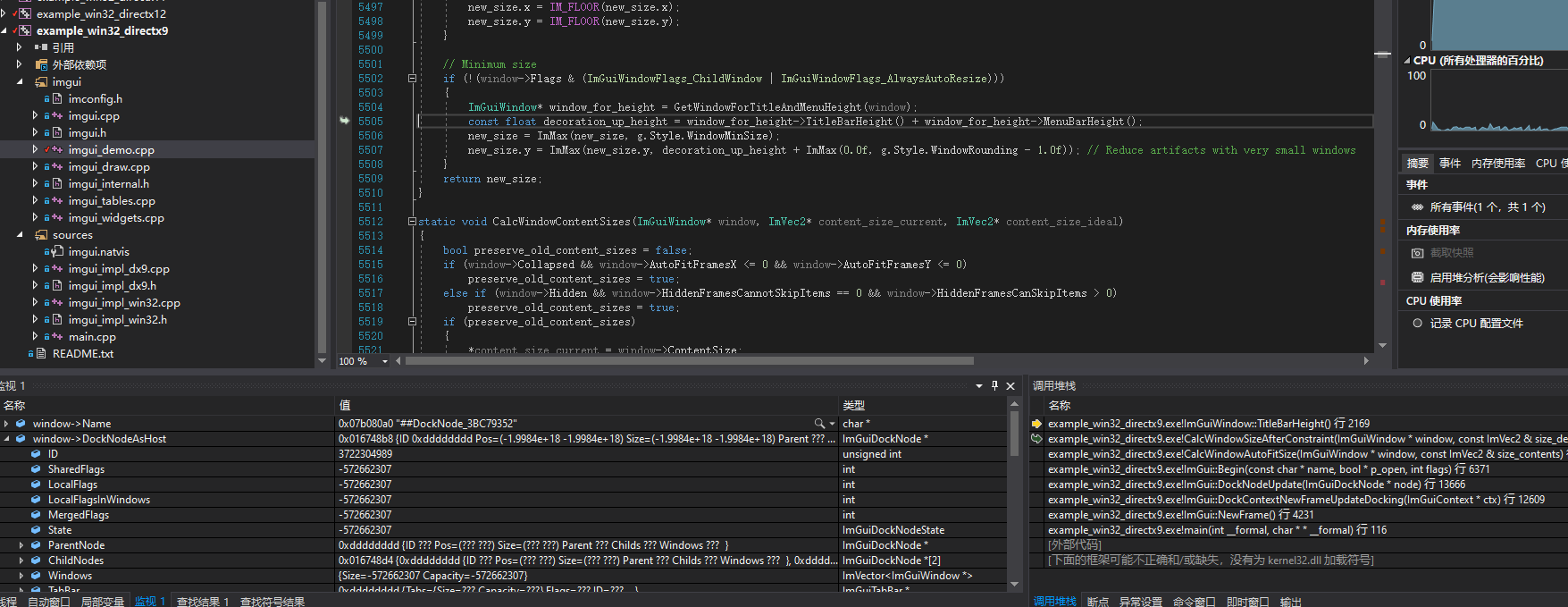Image resolution: width=1568 pixels, height=607 pixels.
Task: Click the 所有事件 events icon
Action: (x=1417, y=207)
